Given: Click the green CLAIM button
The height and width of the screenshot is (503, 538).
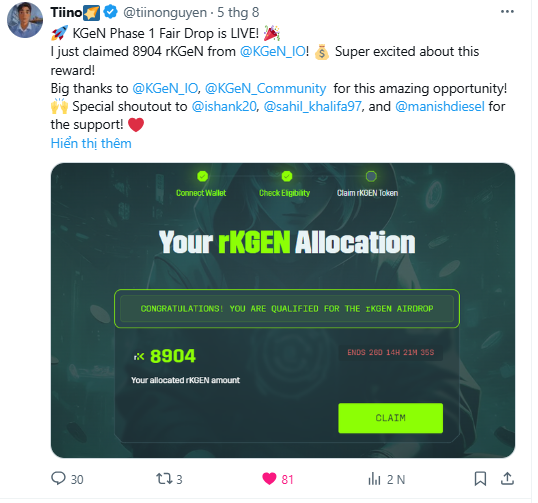Looking at the screenshot, I should pos(390,418).
